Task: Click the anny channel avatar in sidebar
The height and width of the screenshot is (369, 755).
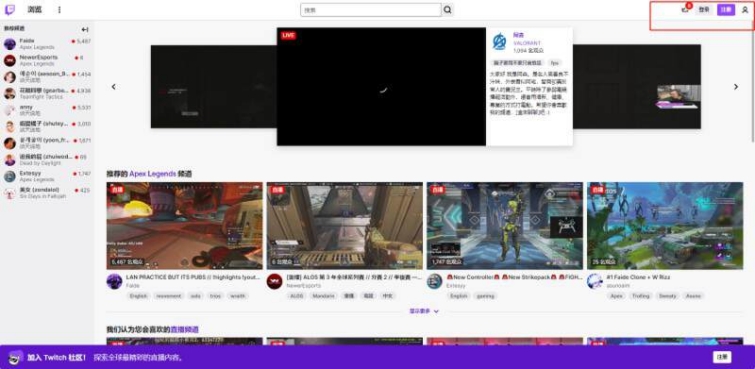Action: click(x=10, y=110)
